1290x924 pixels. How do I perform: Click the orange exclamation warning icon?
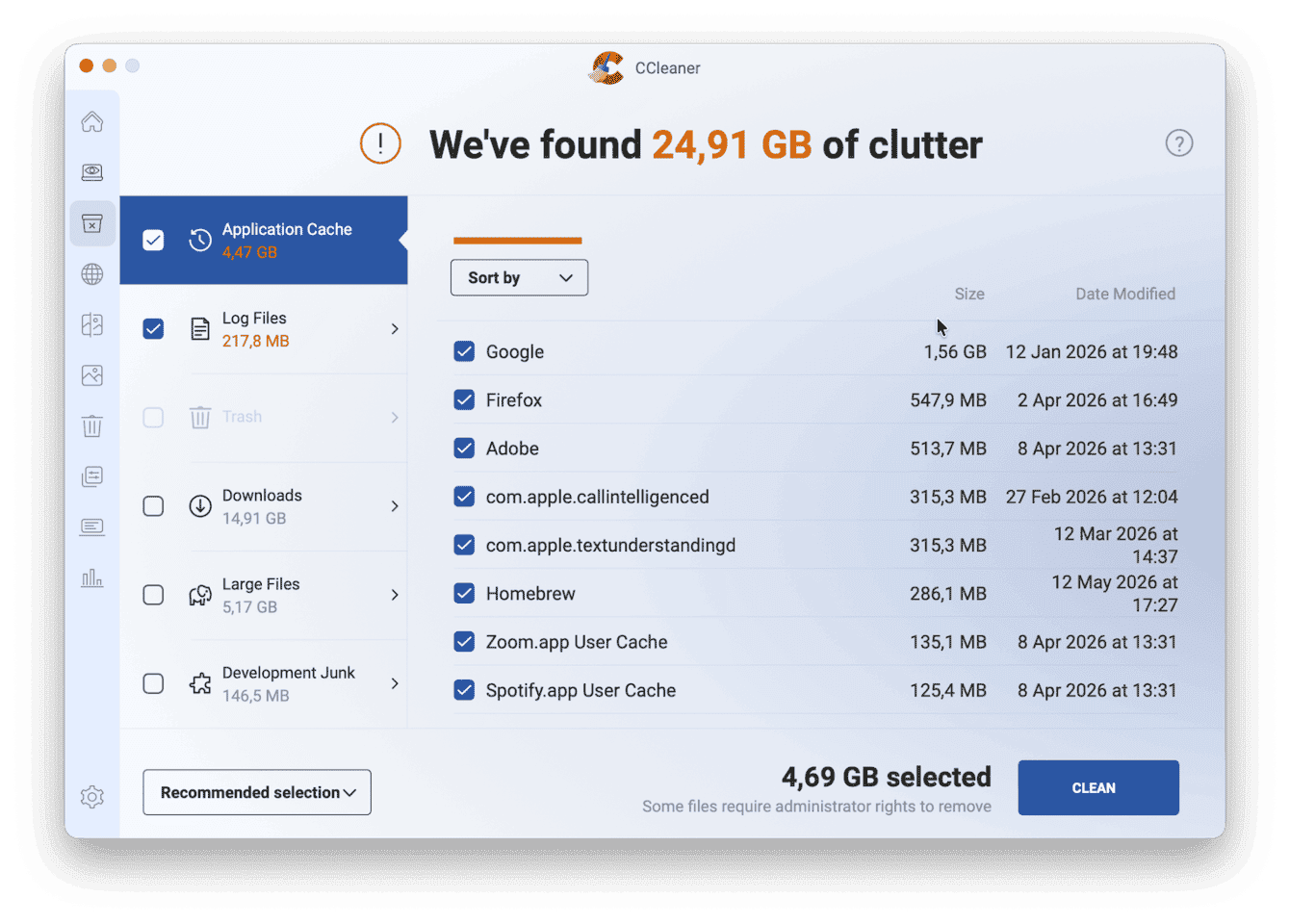[x=380, y=143]
